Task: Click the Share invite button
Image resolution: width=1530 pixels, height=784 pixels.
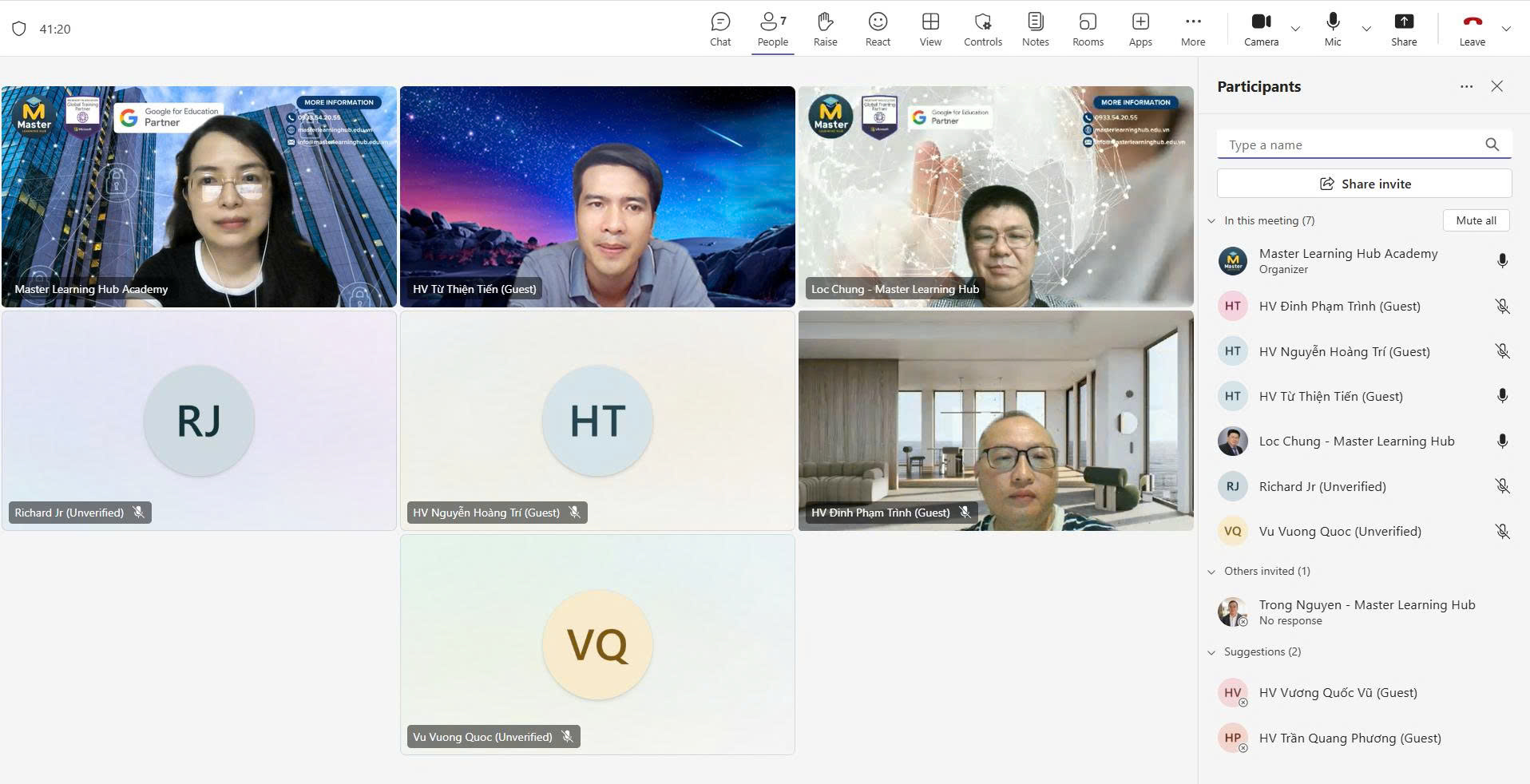Action: (1364, 184)
